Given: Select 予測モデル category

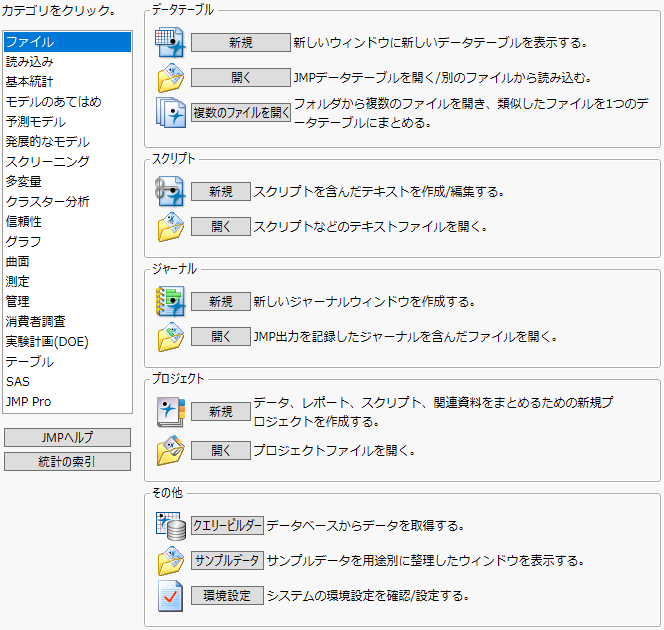Looking at the screenshot, I should (67, 122).
